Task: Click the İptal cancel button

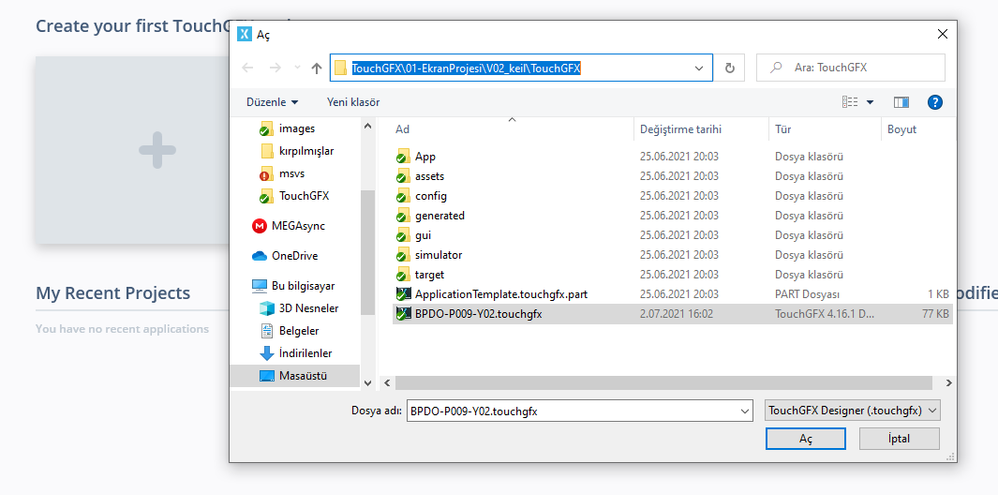Action: [x=899, y=439]
